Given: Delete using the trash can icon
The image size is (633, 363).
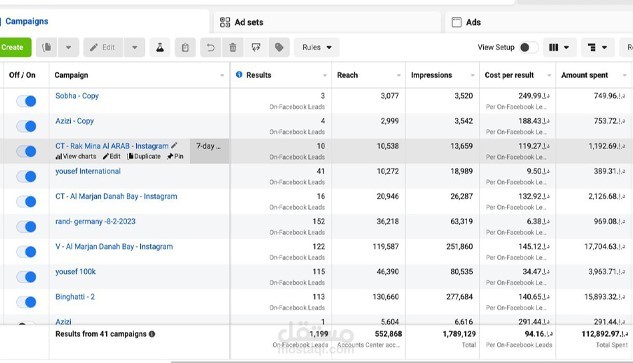Looking at the screenshot, I should click(x=233, y=47).
